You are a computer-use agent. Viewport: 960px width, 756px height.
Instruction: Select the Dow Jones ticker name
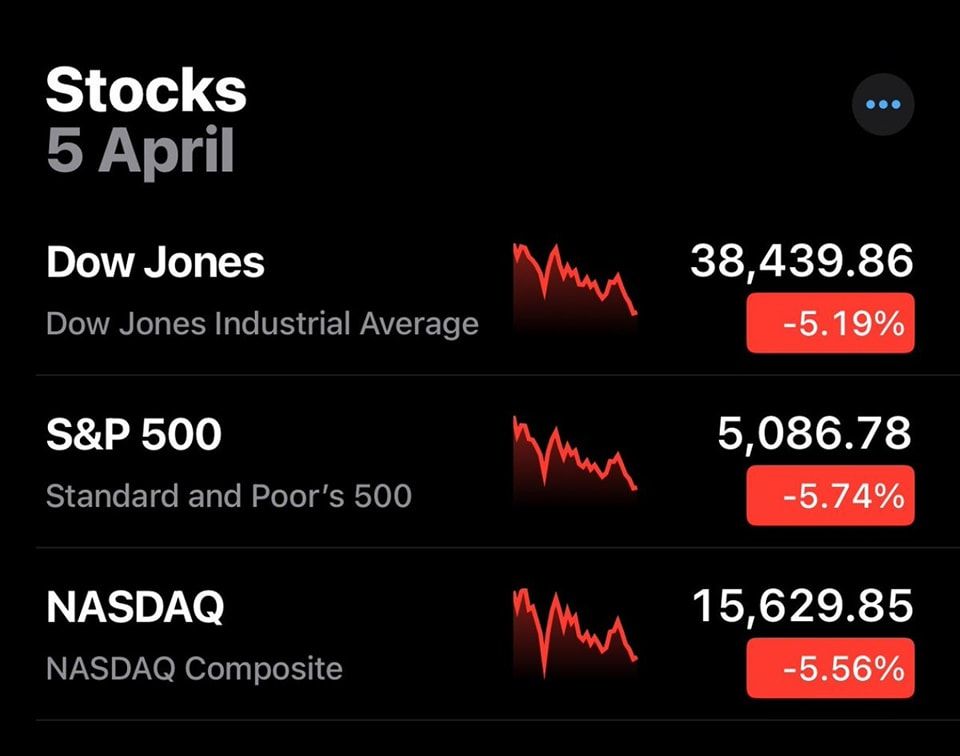coord(155,263)
